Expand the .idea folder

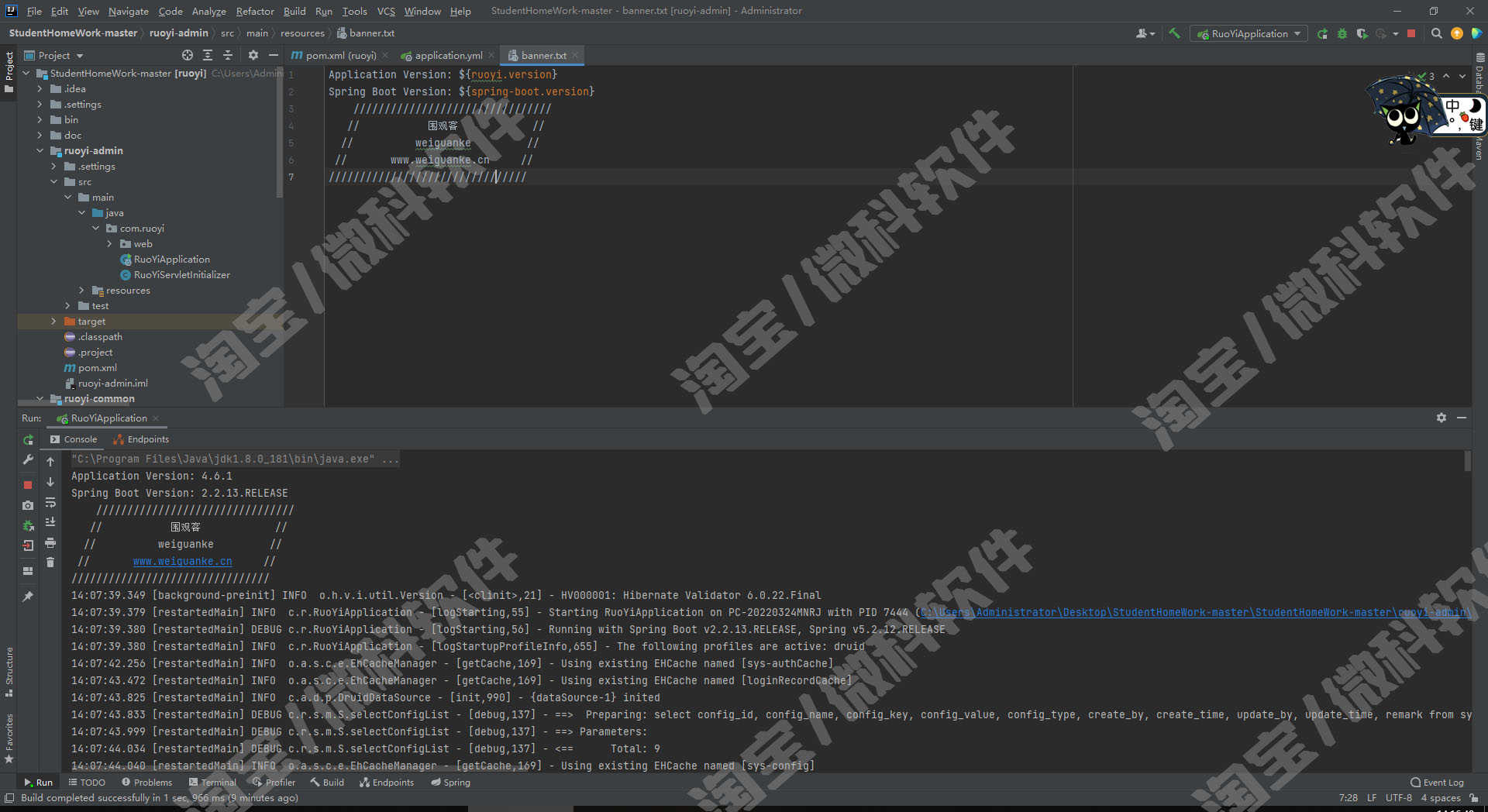pyautogui.click(x=40, y=89)
